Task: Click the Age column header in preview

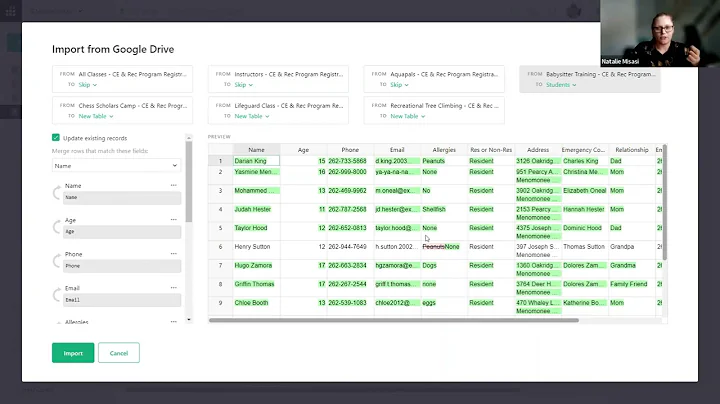Action: pos(304,150)
